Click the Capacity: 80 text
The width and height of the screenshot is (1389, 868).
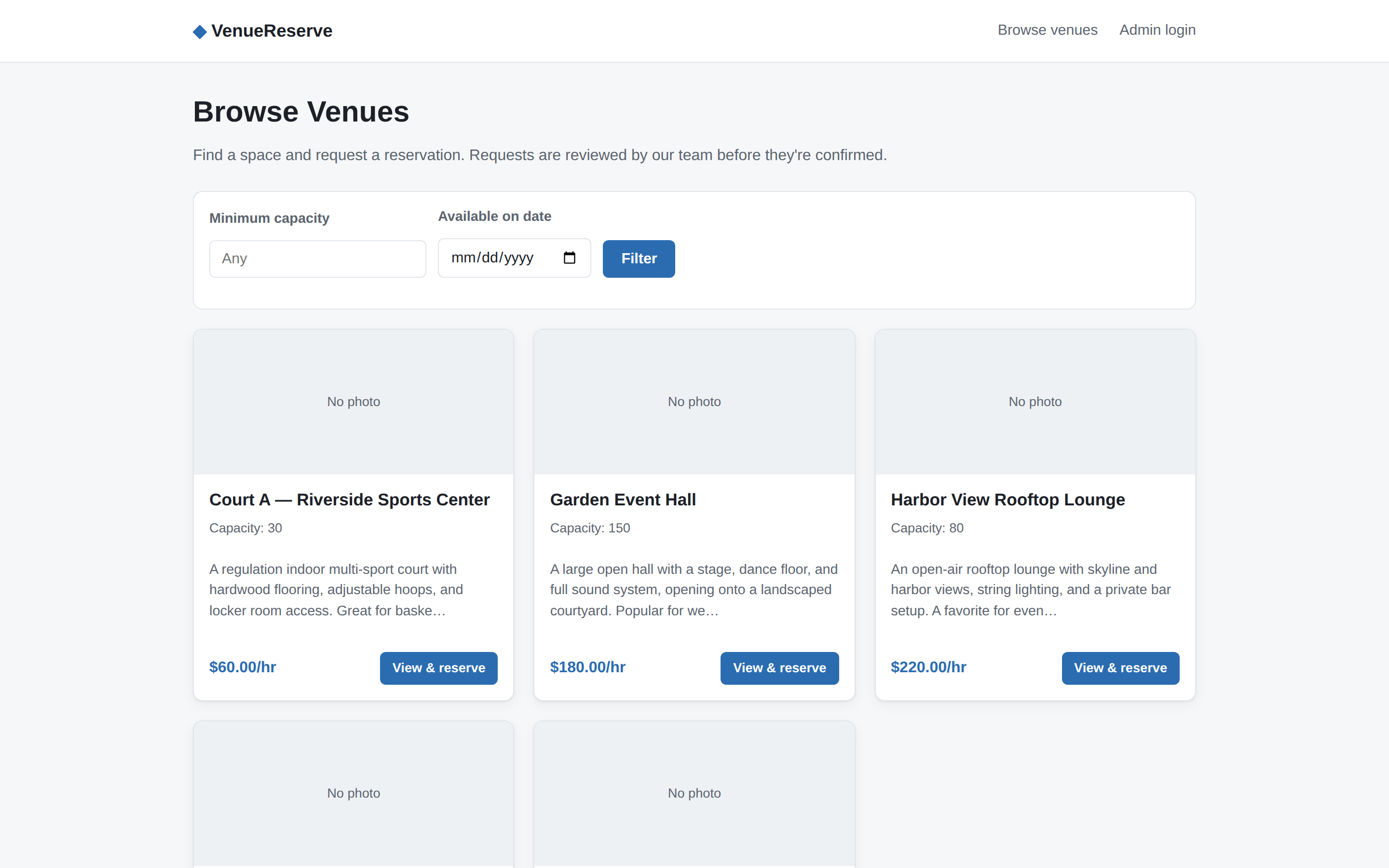[927, 528]
